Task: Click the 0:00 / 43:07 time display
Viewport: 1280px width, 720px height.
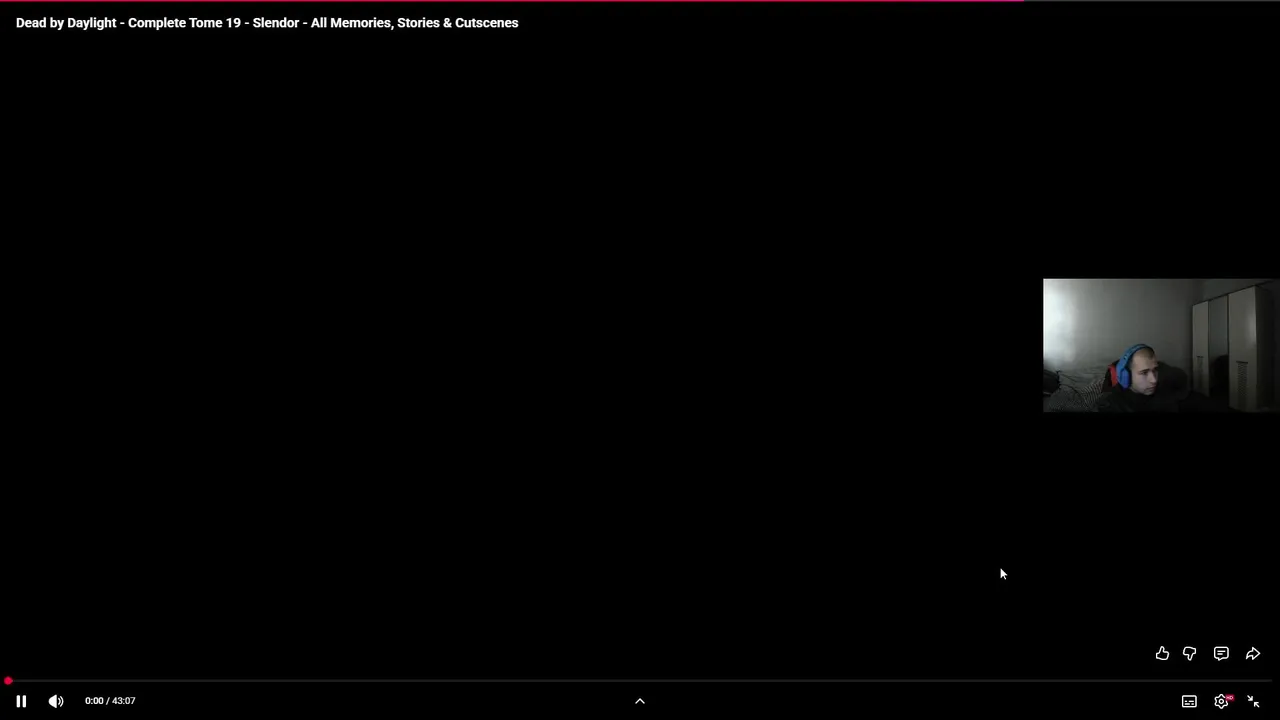Action: tap(110, 701)
